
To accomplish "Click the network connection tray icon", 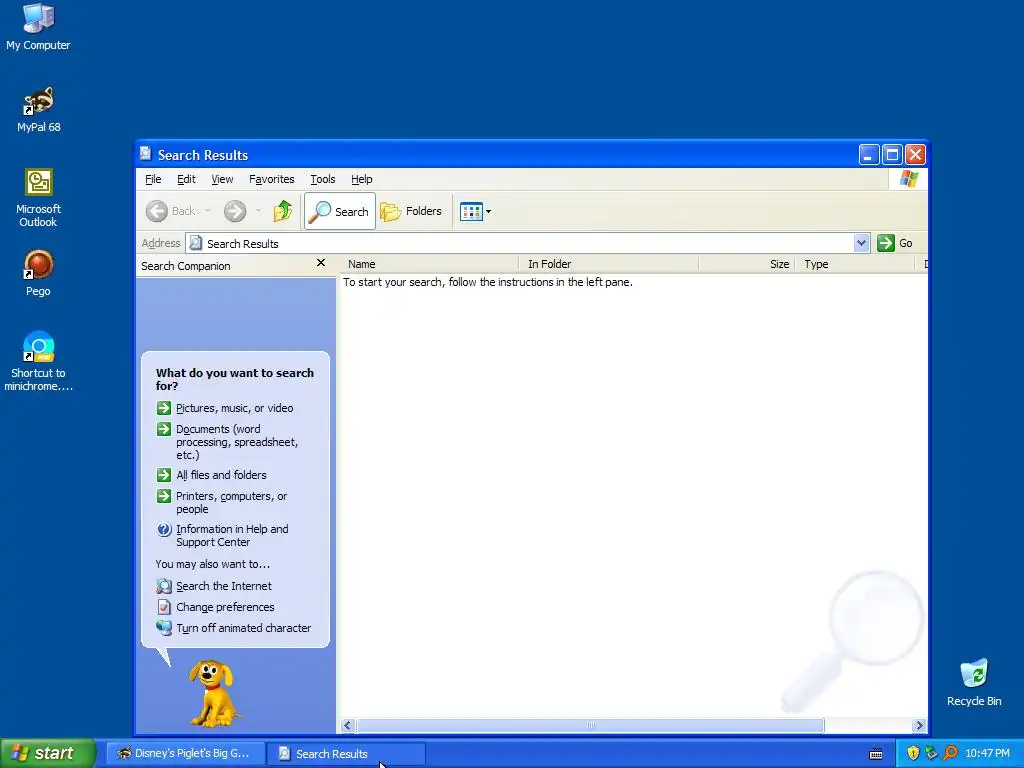I will [x=931, y=753].
